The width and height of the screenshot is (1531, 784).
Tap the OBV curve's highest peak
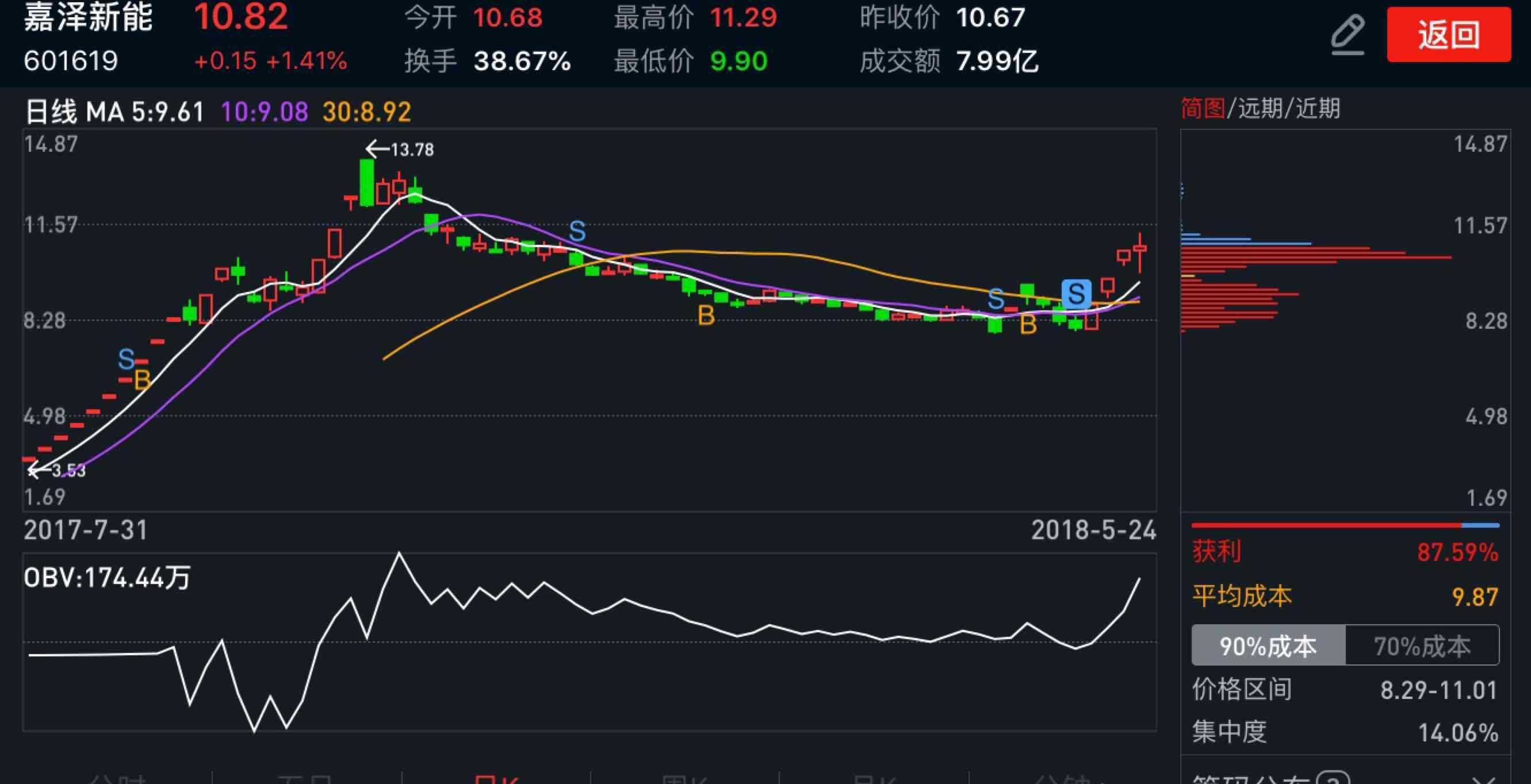(399, 554)
